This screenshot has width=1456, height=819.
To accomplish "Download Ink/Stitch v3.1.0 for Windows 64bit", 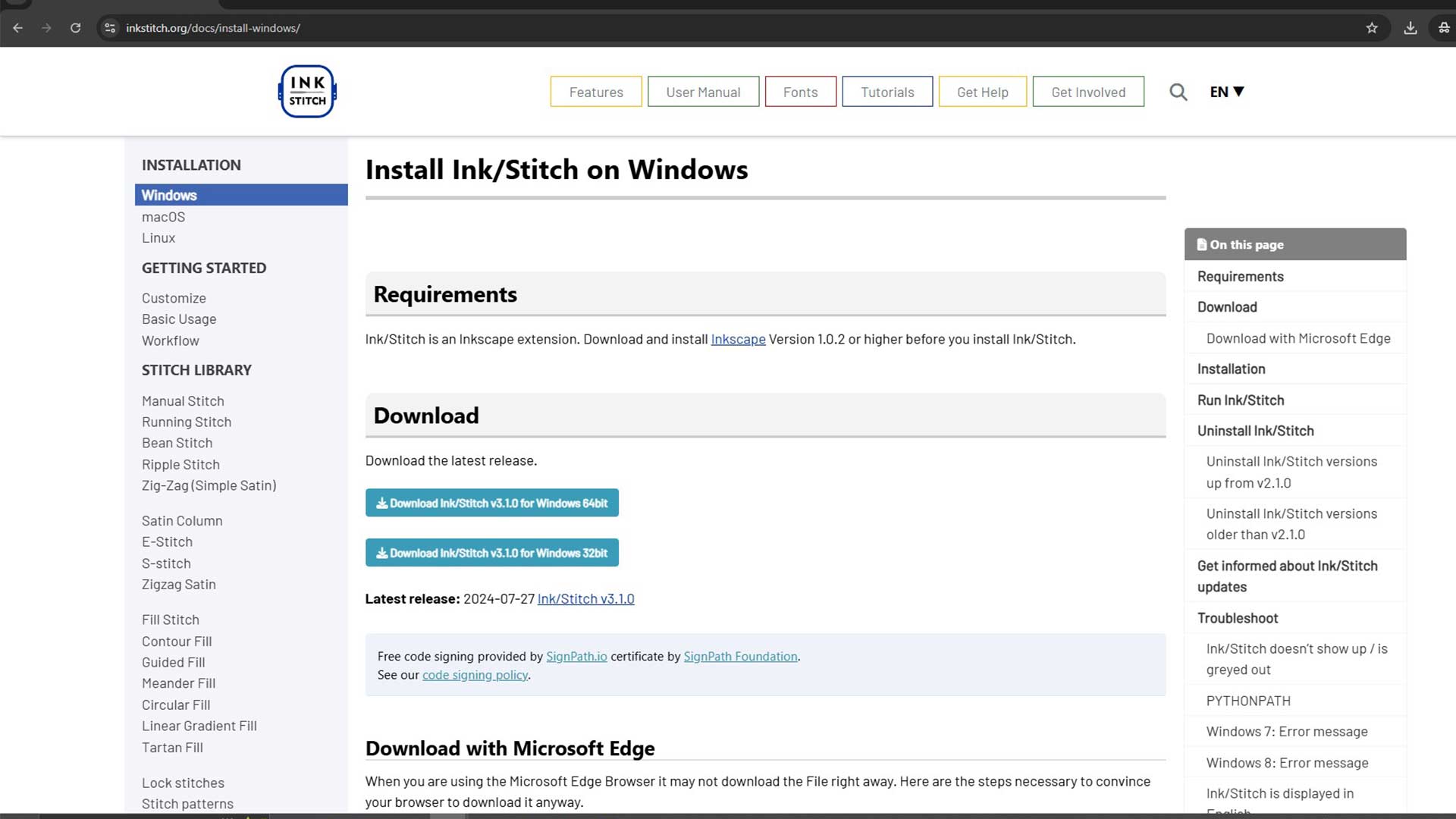I will click(492, 503).
